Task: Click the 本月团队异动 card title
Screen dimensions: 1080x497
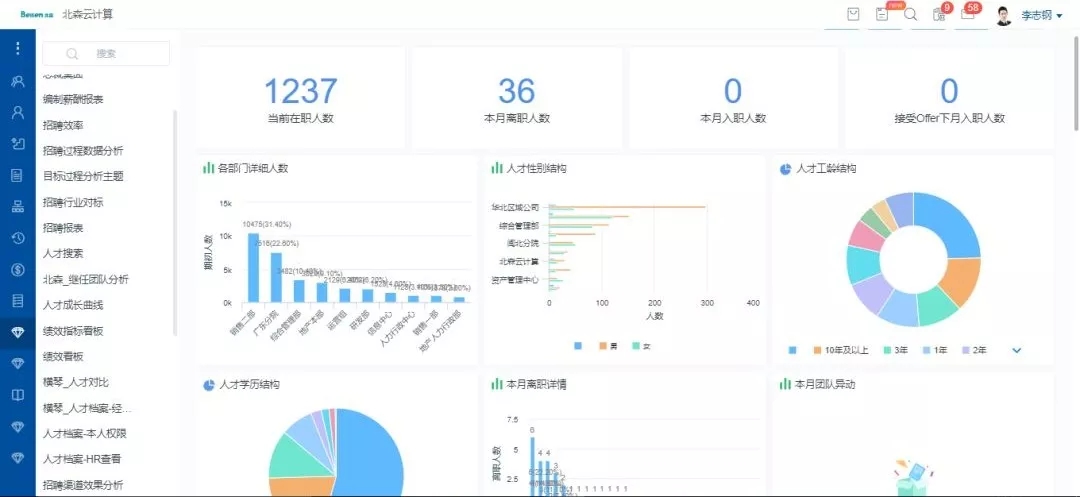Action: click(825, 384)
